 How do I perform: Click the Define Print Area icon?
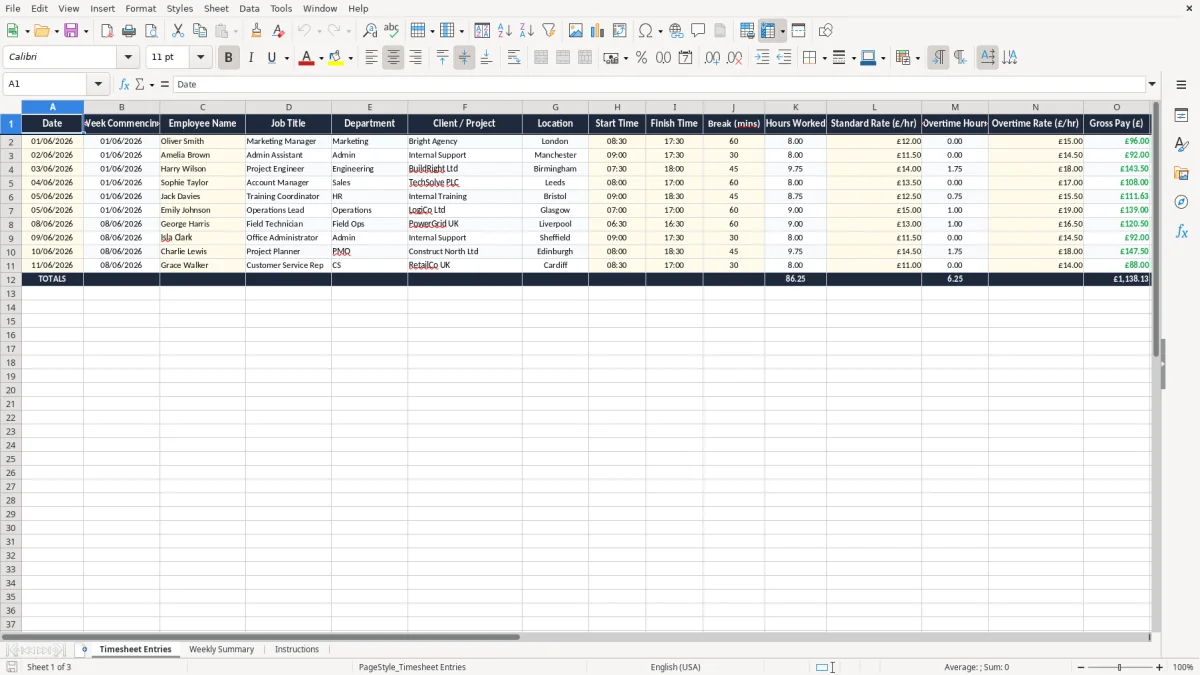[747, 31]
